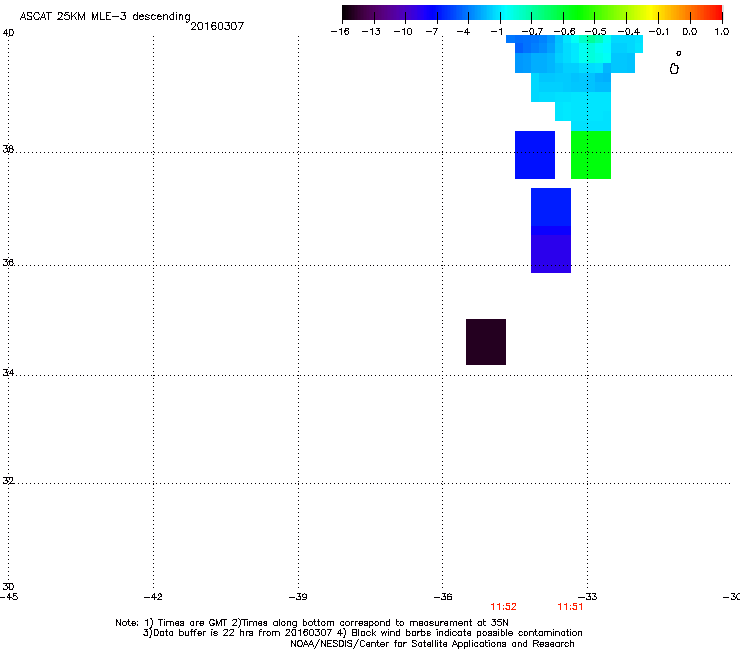Click the longitude axis label -42
The width and height of the screenshot is (740, 650).
click(153, 597)
